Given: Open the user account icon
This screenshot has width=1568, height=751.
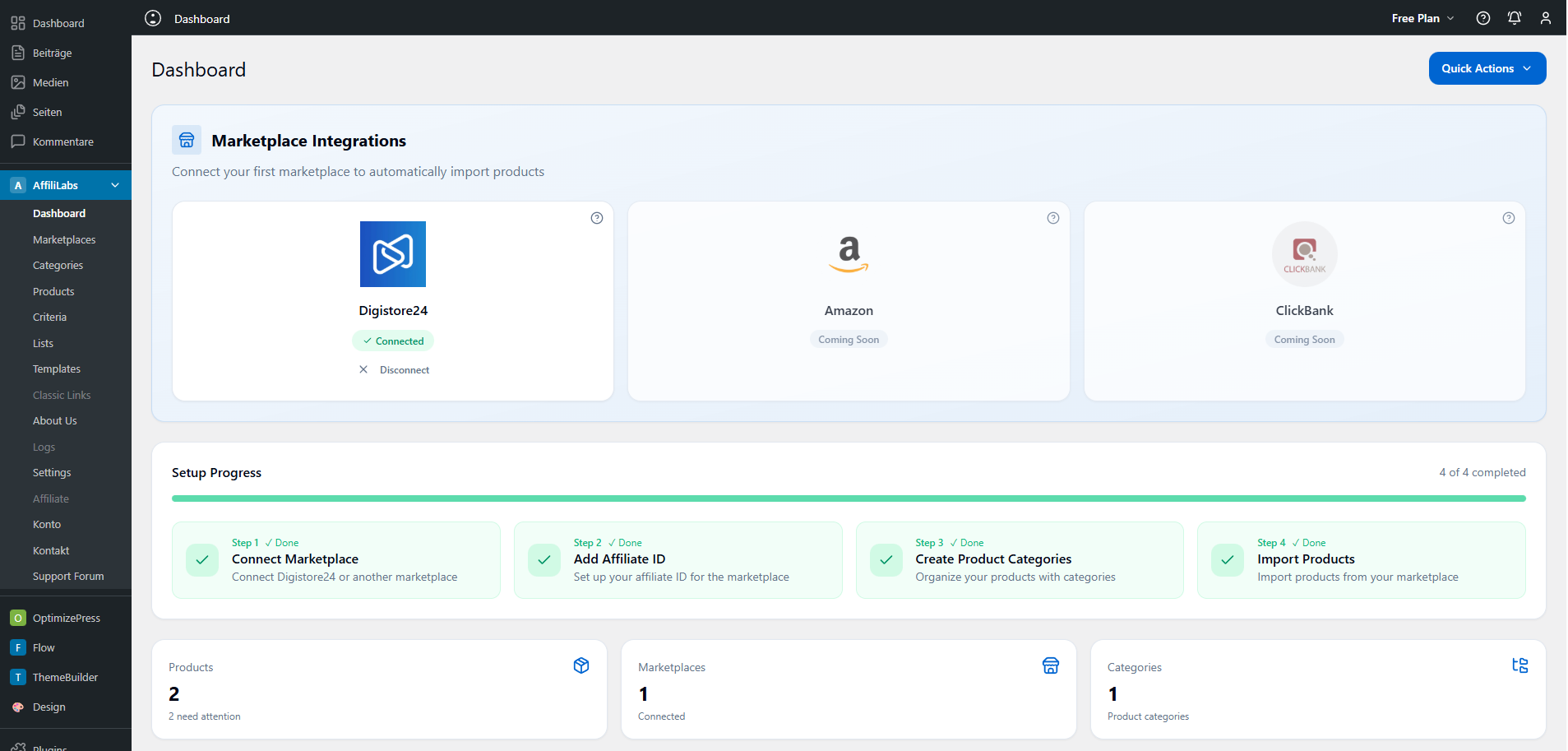Looking at the screenshot, I should tap(1545, 18).
